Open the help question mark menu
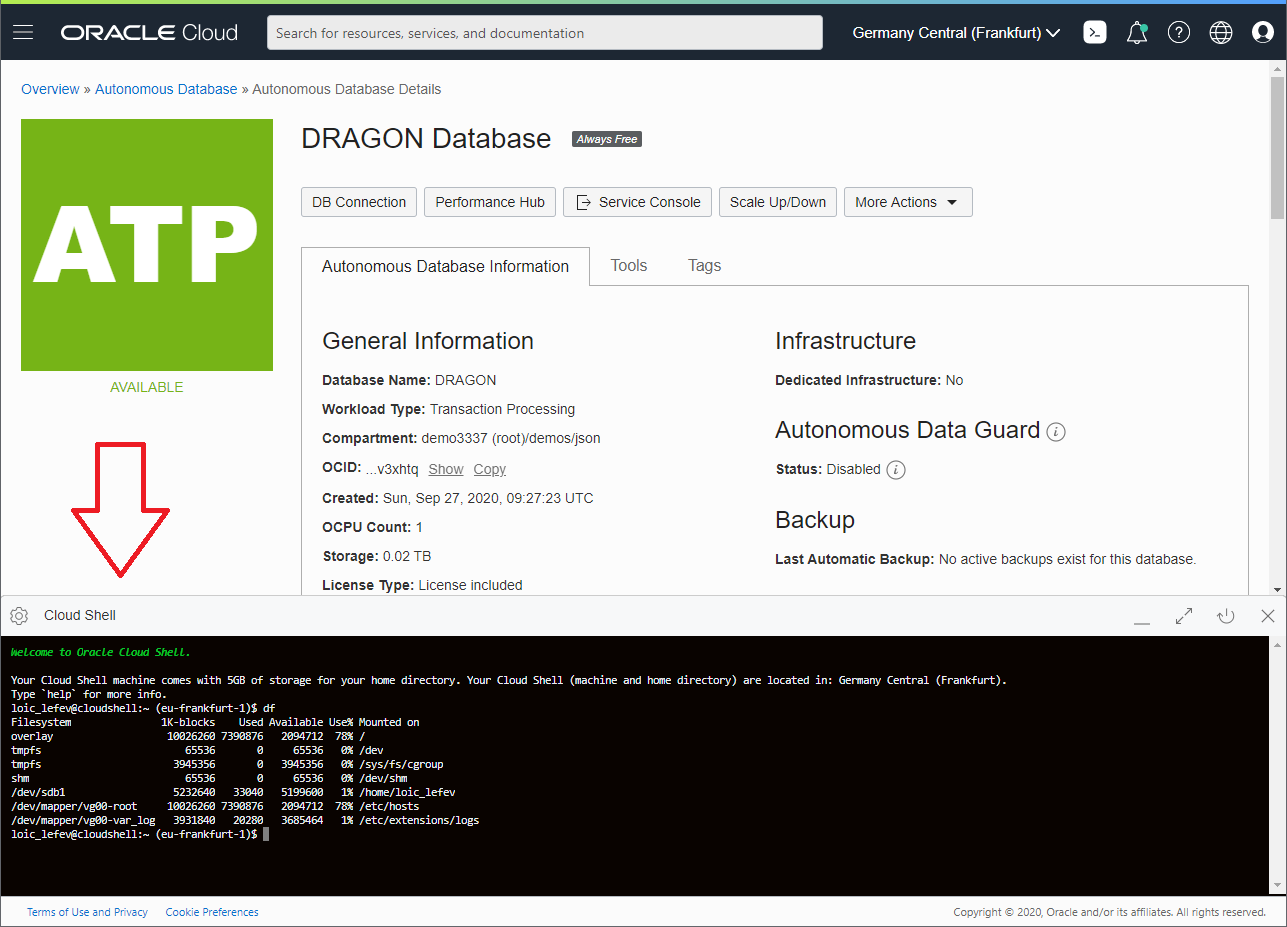The image size is (1287, 927). (1179, 33)
